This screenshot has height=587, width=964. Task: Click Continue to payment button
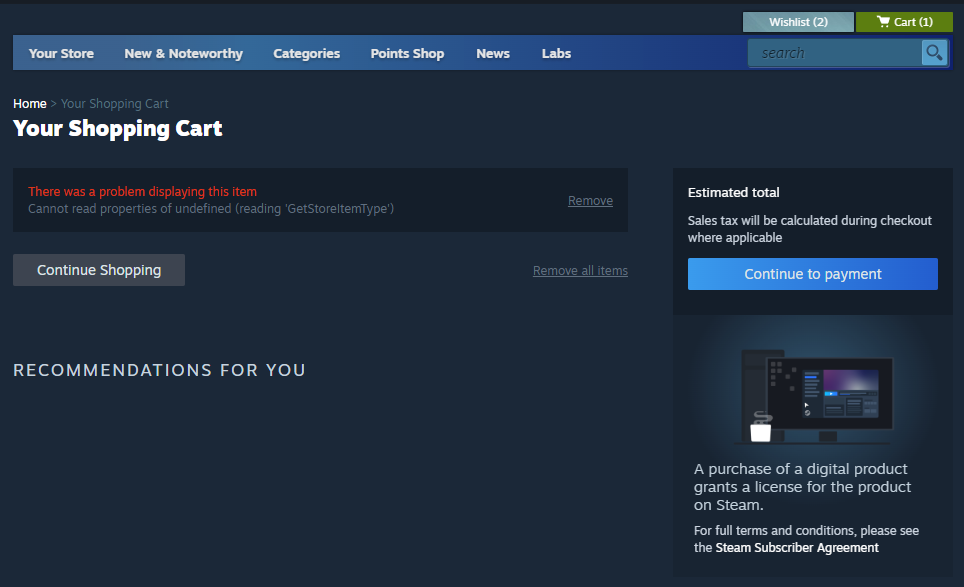click(x=813, y=274)
